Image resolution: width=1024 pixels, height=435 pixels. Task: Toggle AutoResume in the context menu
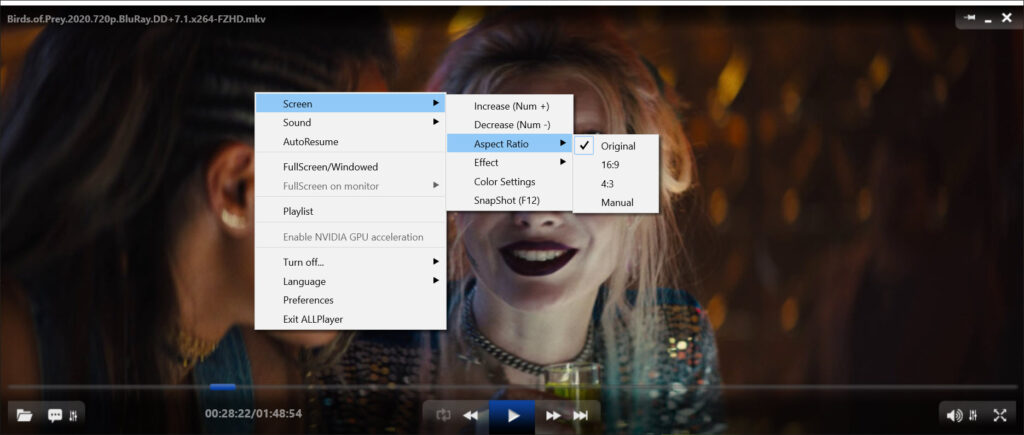[x=350, y=142]
